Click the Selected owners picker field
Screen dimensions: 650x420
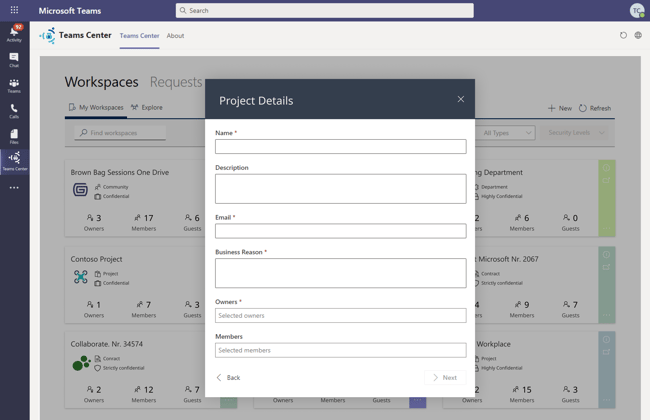(341, 316)
